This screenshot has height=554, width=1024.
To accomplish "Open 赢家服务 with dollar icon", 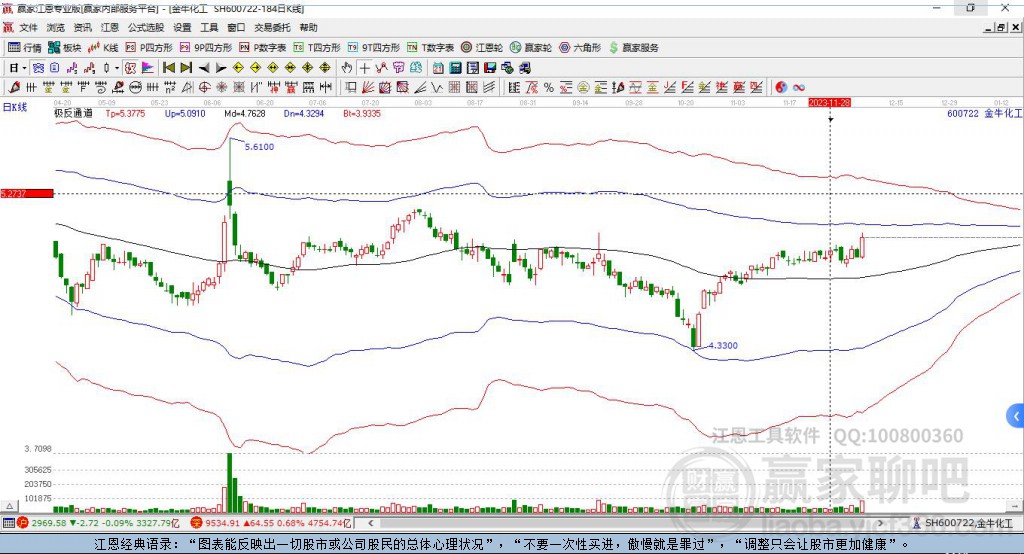I will click(633, 48).
